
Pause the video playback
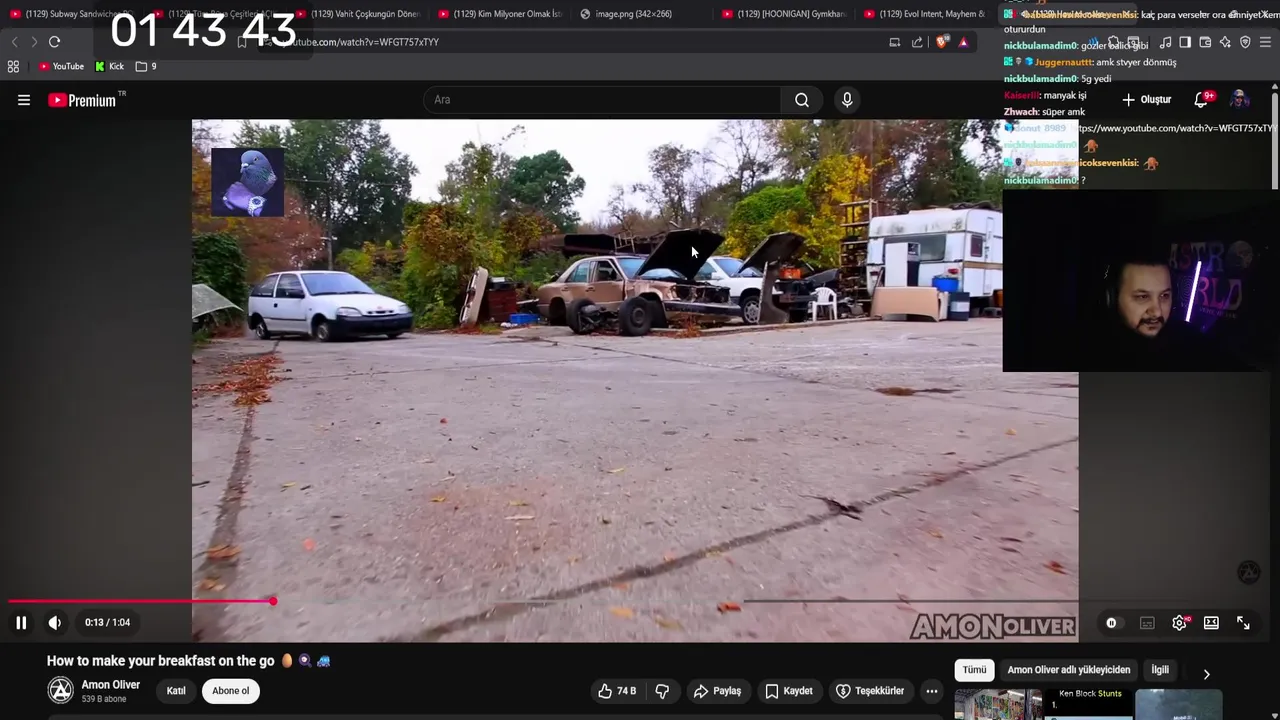coord(21,623)
